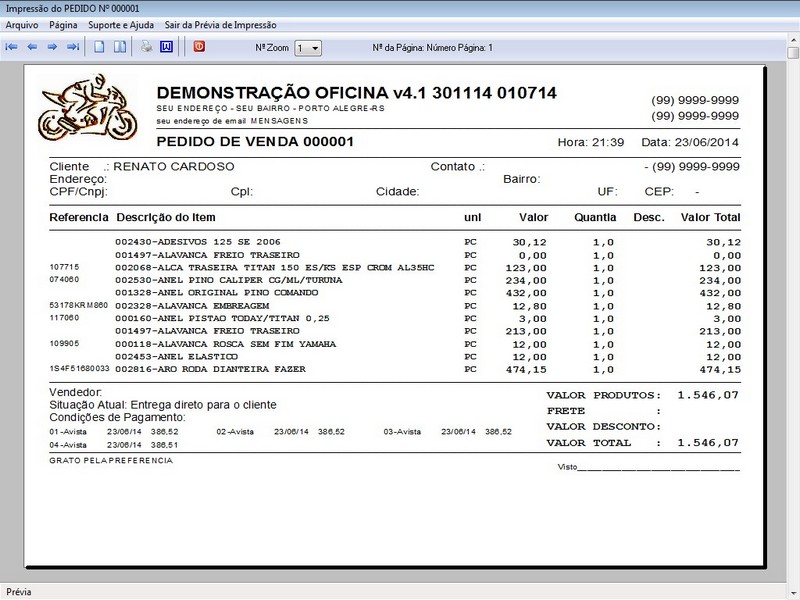Click the Visto signature line
This screenshot has height=600, width=800.
click(x=648, y=467)
